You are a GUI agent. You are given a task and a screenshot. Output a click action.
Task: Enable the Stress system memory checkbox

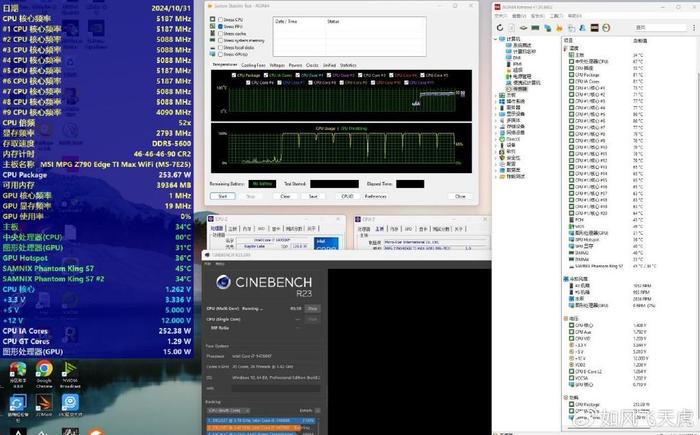coord(221,40)
